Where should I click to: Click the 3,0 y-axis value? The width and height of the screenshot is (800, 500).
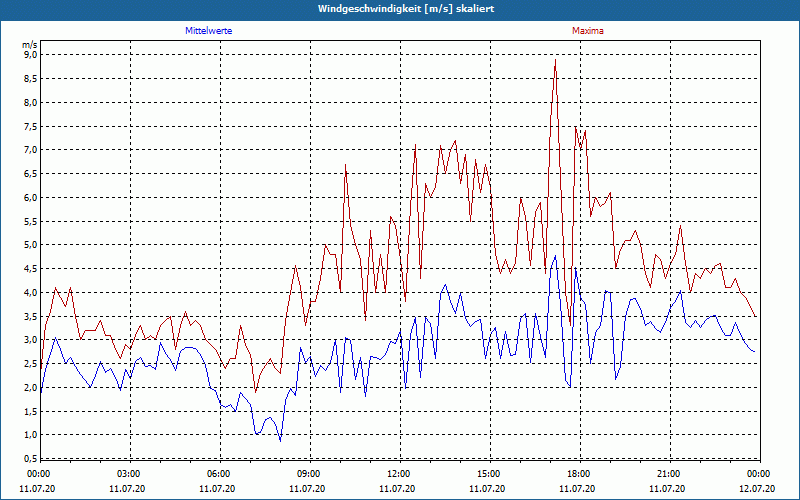pos(31,340)
